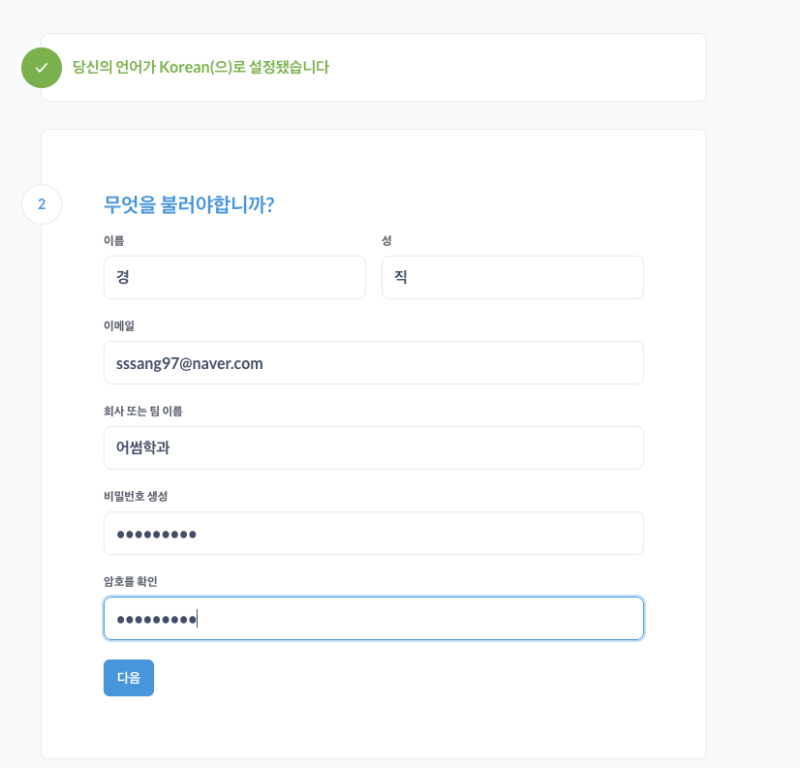Click the heading 무엇을 불러야합니까?
800x768 pixels.
click(189, 205)
